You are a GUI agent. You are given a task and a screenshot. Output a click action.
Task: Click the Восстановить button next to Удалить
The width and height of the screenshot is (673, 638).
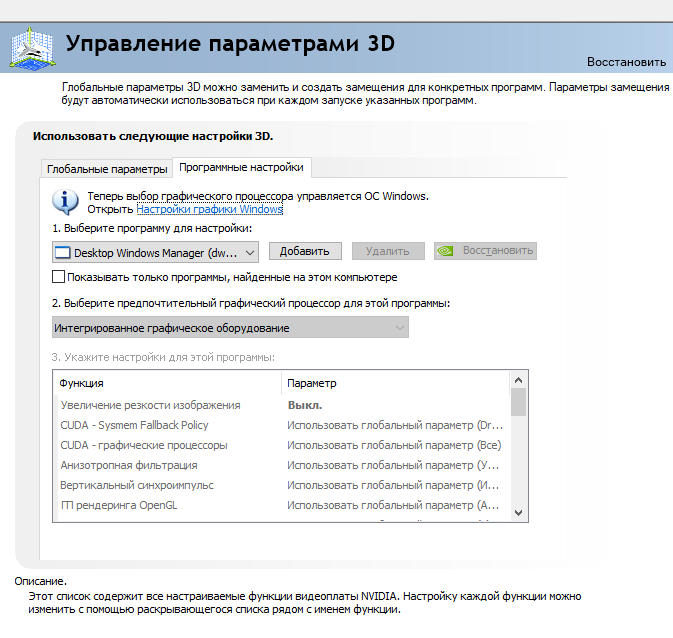pyautogui.click(x=485, y=251)
